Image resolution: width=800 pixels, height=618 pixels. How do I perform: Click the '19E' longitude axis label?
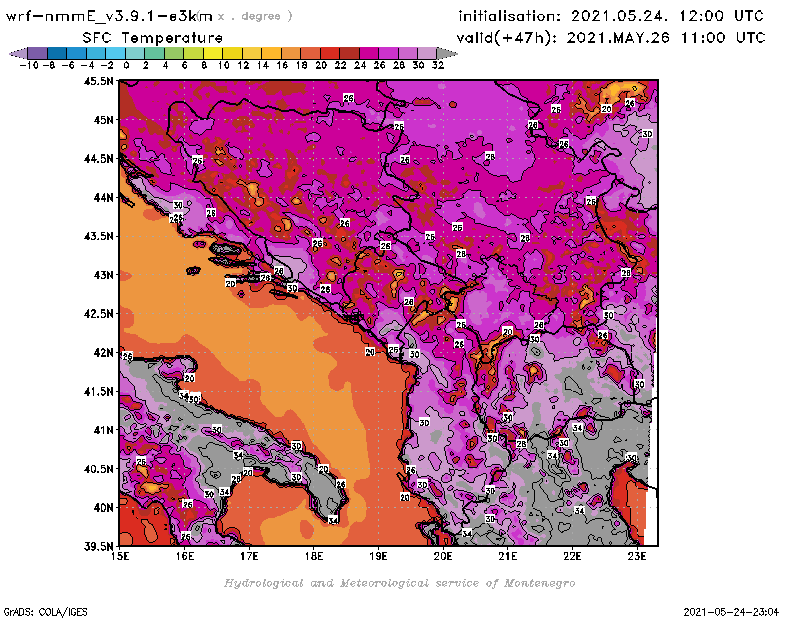(x=378, y=556)
